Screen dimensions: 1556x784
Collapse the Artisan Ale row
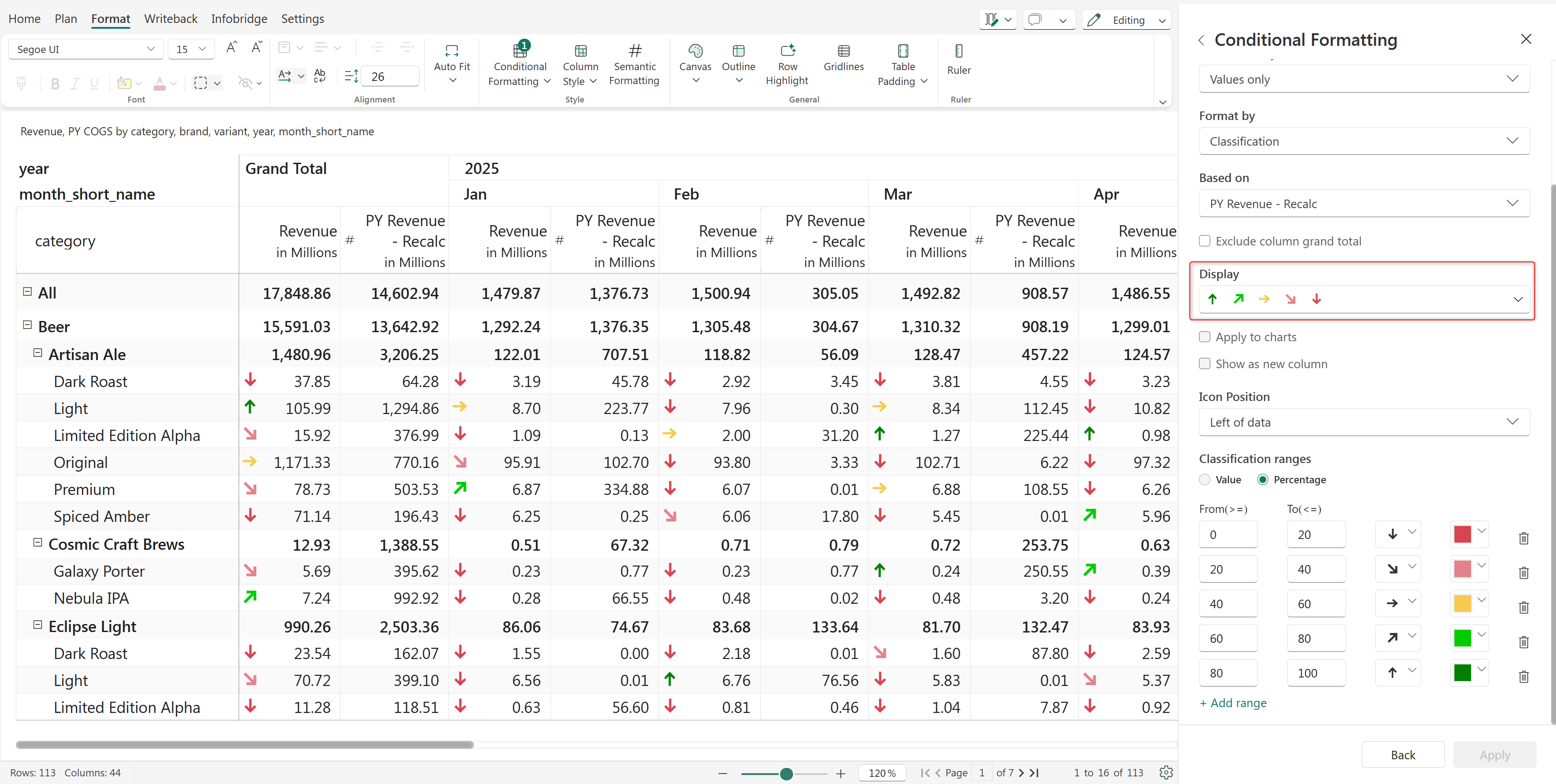[x=37, y=353]
